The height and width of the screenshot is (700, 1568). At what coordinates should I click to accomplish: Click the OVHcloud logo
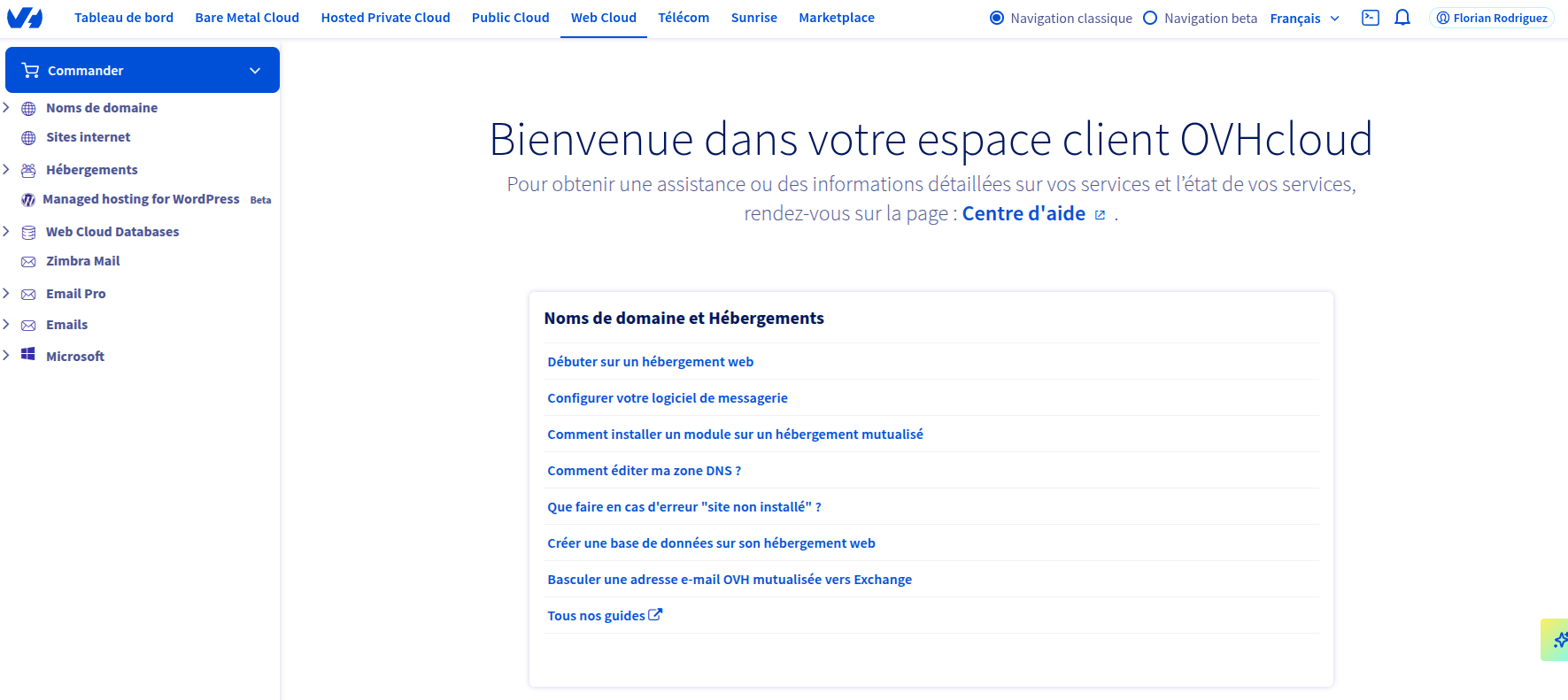(x=25, y=18)
